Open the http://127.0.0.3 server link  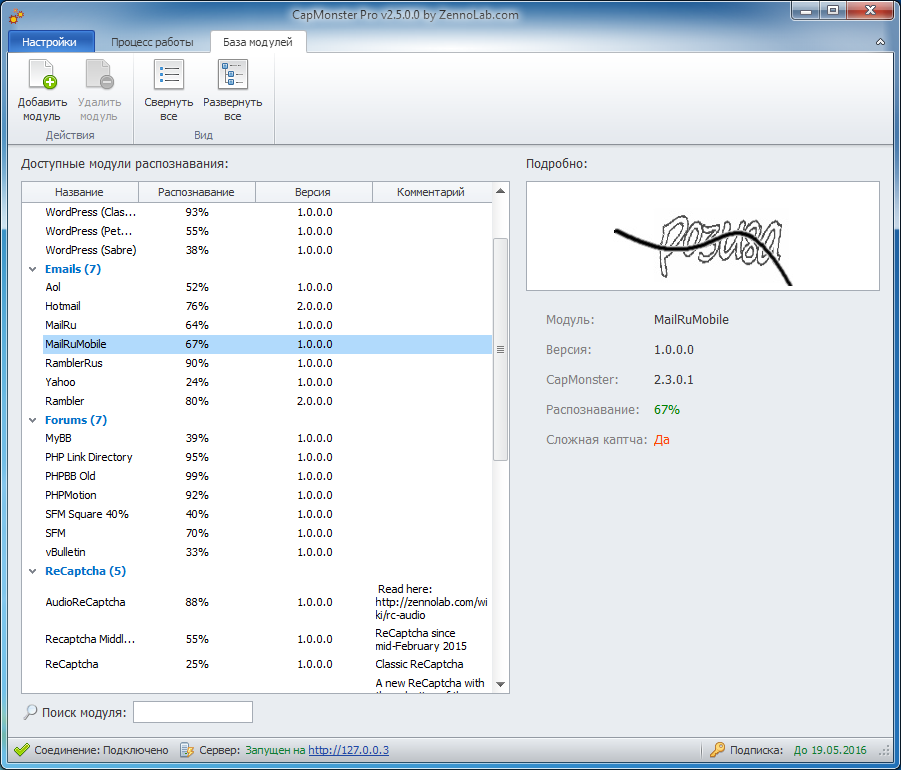[348, 750]
